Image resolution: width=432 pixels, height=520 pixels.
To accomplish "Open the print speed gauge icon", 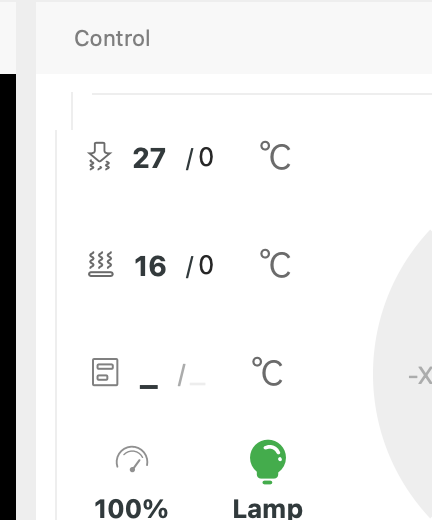I will pyautogui.click(x=132, y=459).
